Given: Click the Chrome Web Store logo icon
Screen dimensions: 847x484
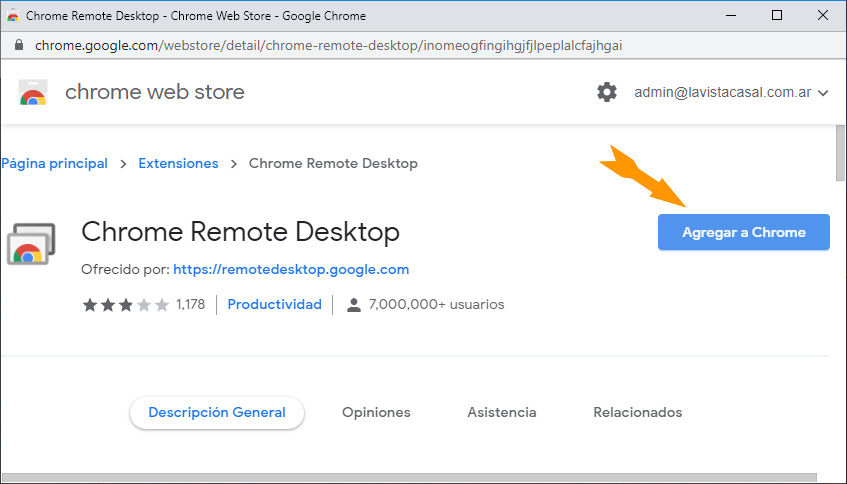Looking at the screenshot, I should (33, 93).
